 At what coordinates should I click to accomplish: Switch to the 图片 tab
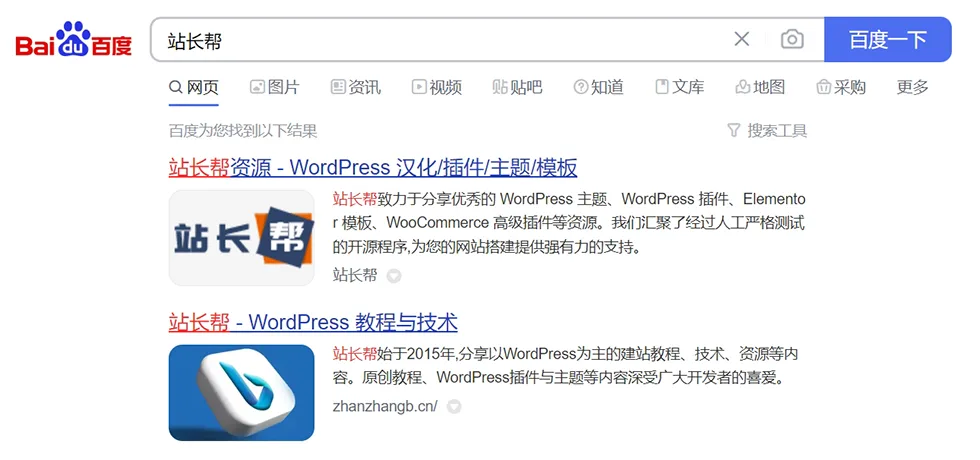click(x=274, y=87)
